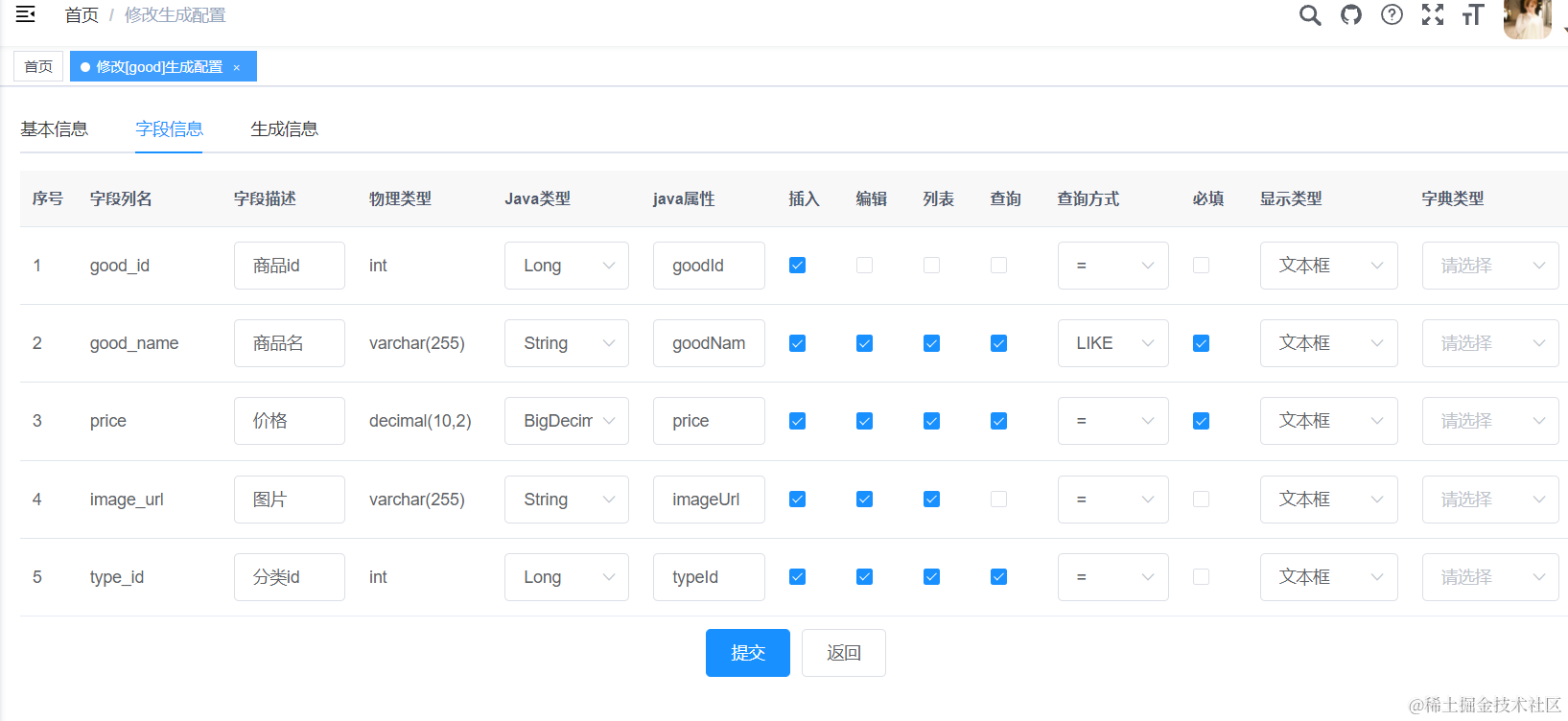Switch to the 基本信息 tab
This screenshot has height=721, width=1568.
[55, 129]
